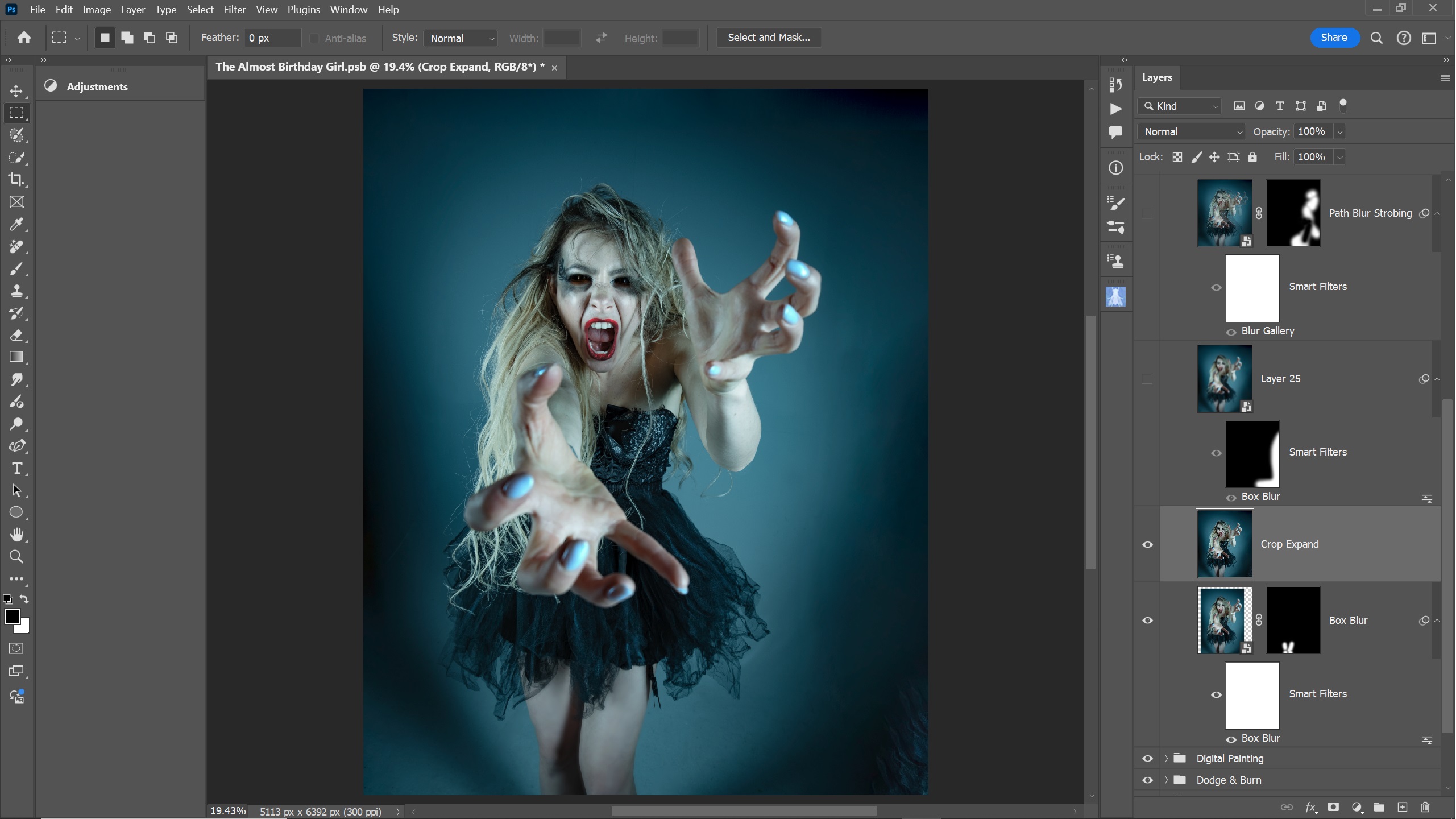Select the Clone Stamp tool
The image size is (1456, 819).
click(x=16, y=291)
